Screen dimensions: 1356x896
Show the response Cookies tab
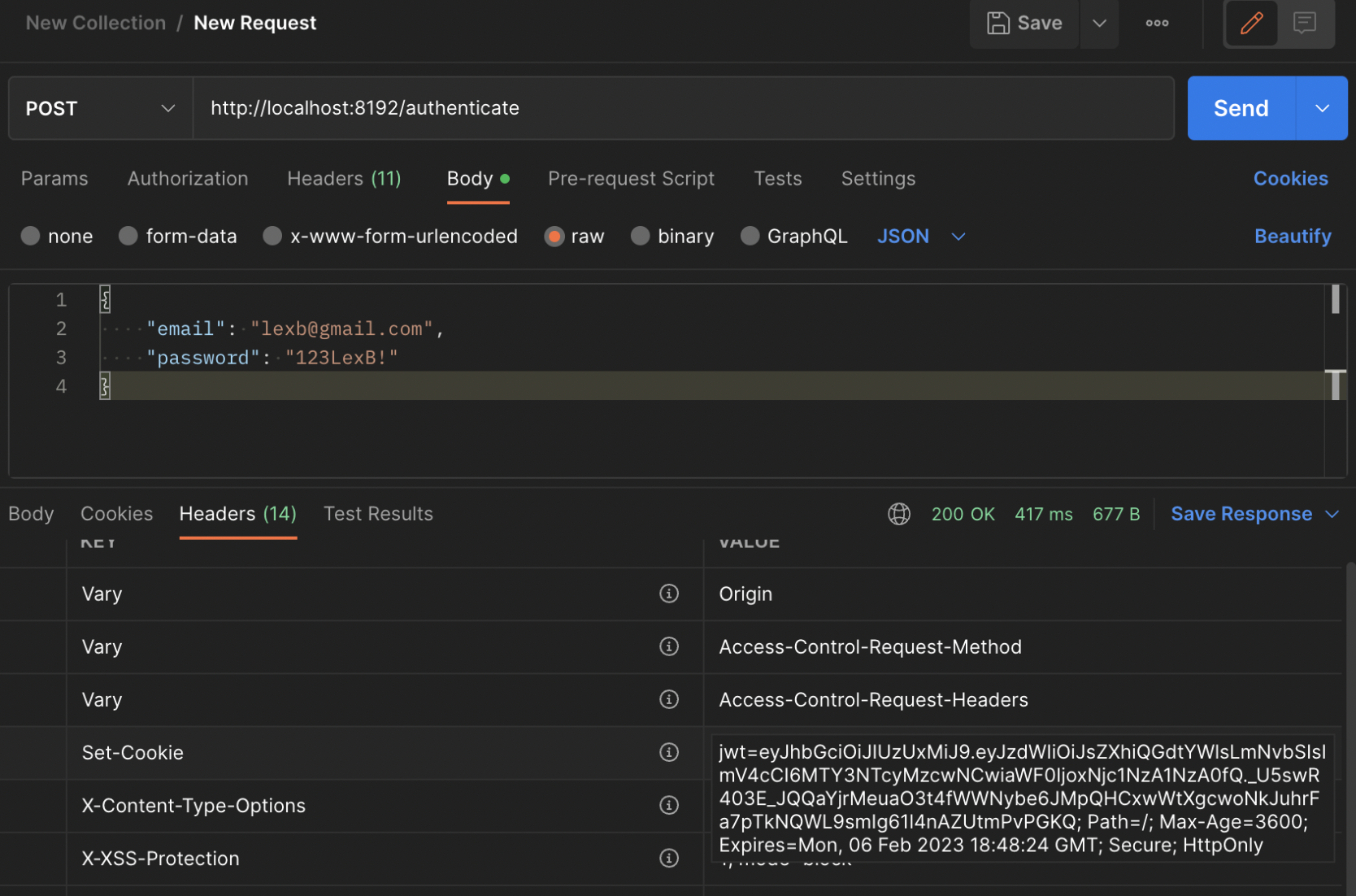(x=116, y=514)
